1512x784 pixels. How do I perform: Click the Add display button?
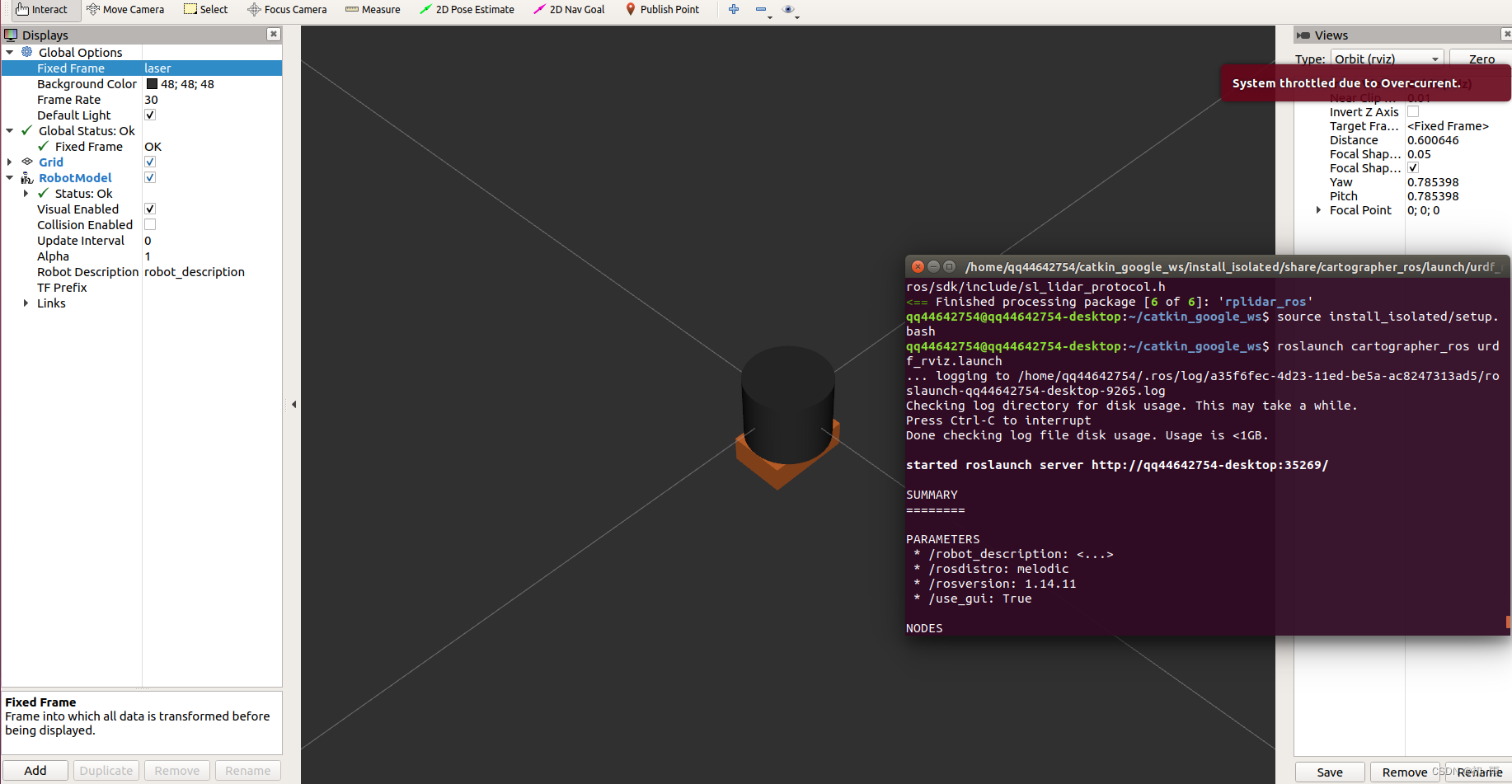pyautogui.click(x=35, y=770)
